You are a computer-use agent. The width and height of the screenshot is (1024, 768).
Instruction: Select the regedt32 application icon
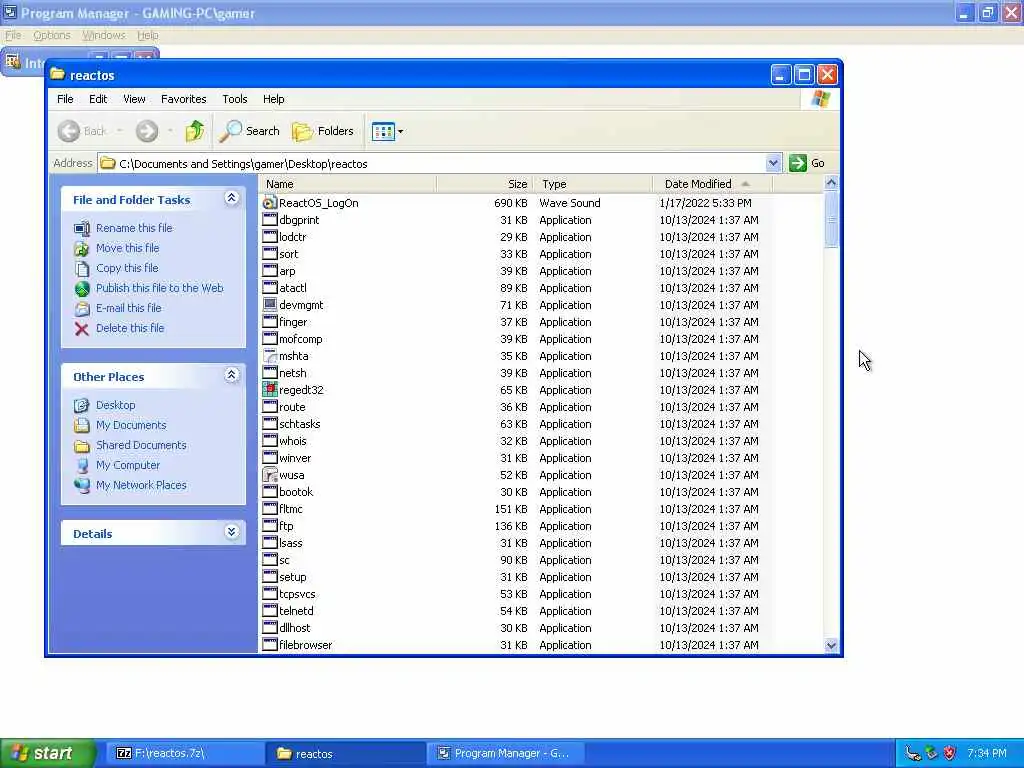(270, 390)
